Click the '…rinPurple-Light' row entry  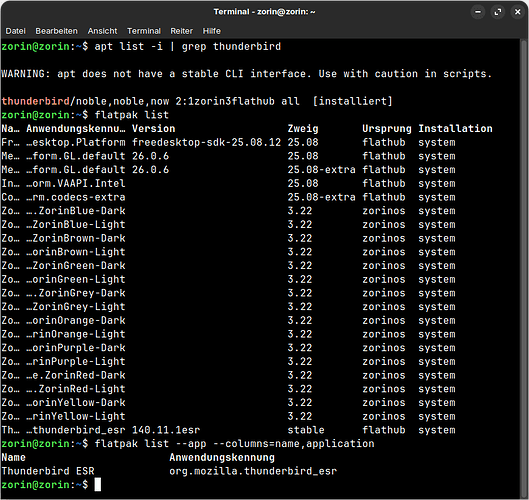coord(76,362)
